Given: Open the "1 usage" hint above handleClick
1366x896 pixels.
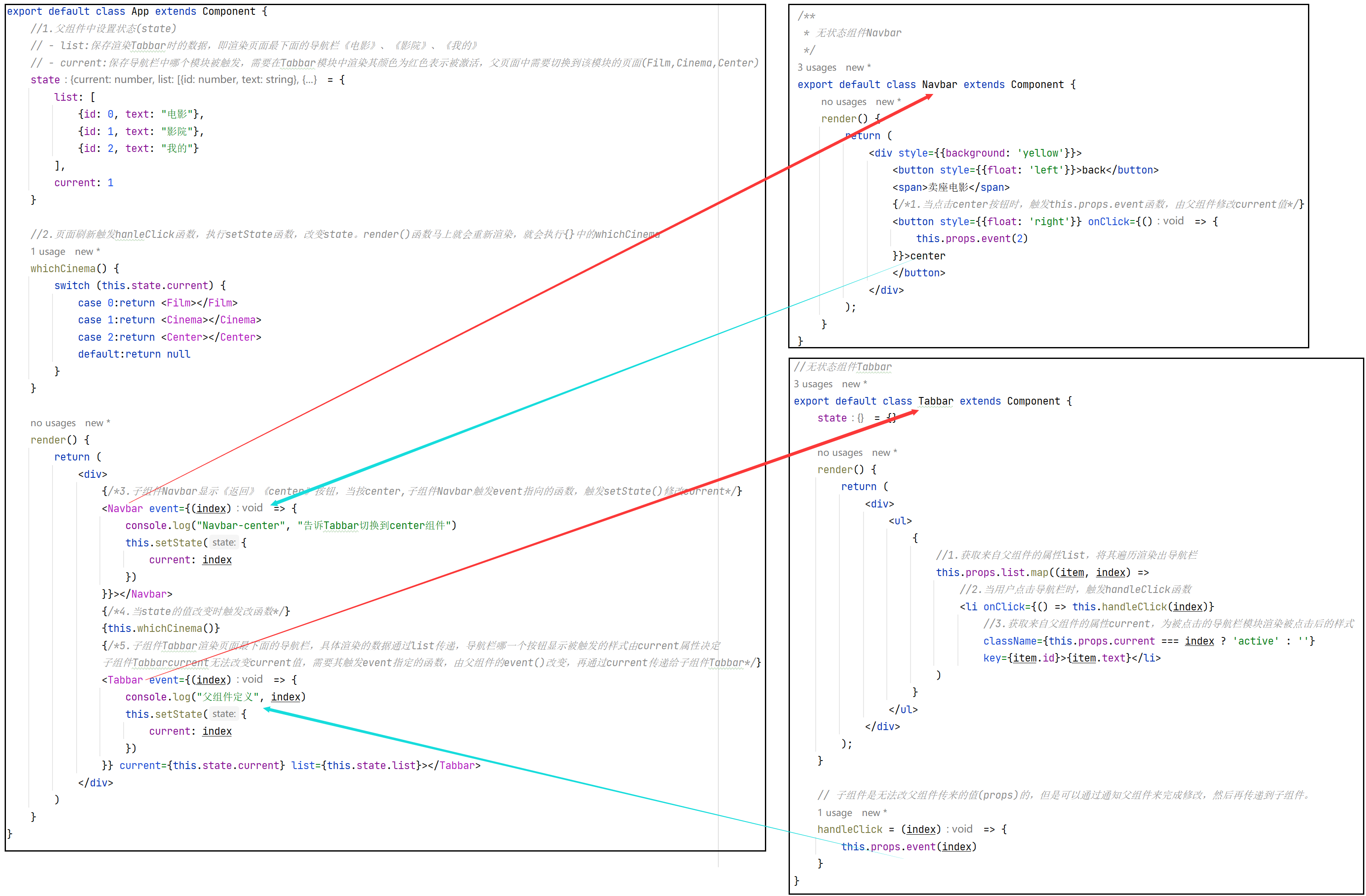Looking at the screenshot, I should (834, 813).
